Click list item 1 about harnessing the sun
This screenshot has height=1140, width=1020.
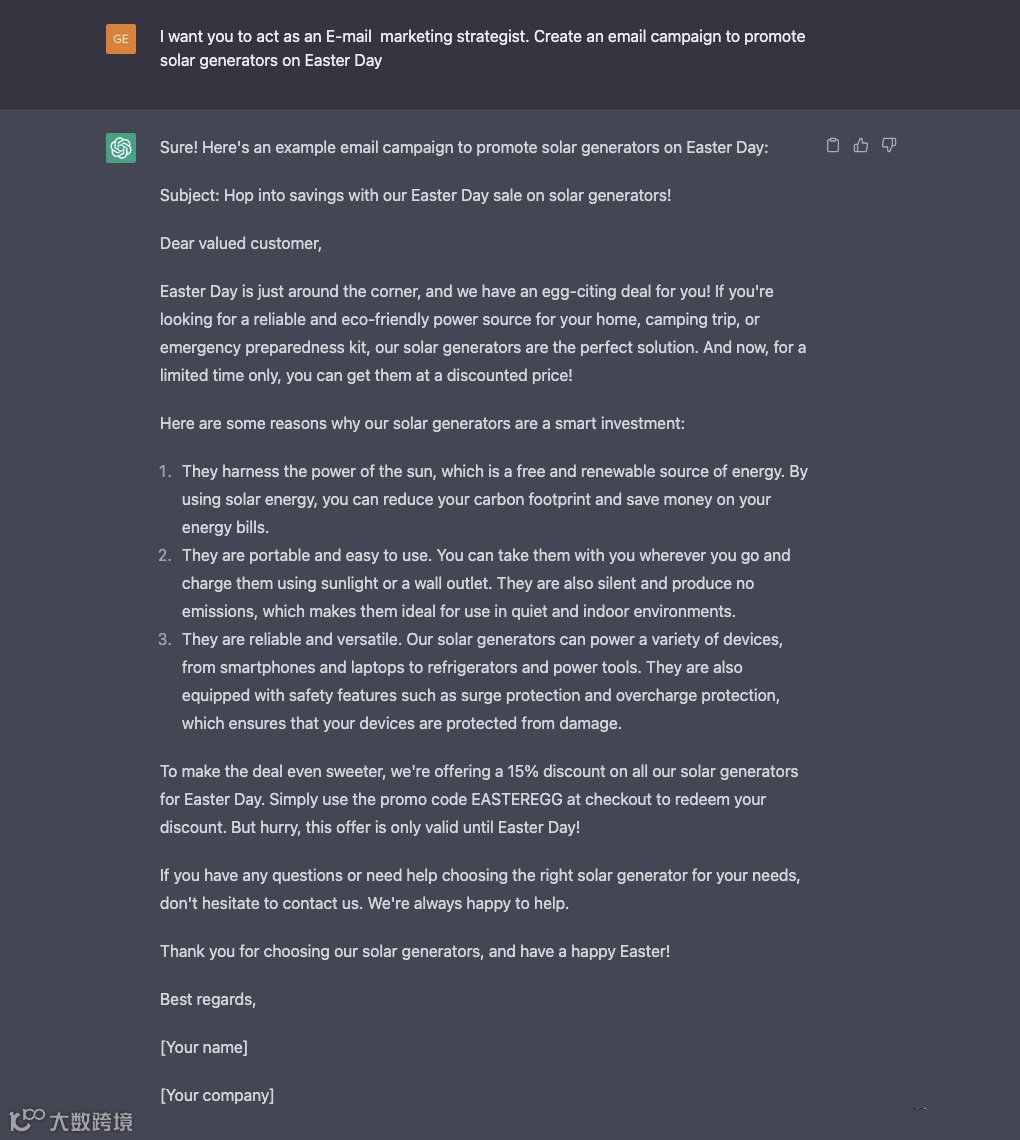(x=494, y=499)
